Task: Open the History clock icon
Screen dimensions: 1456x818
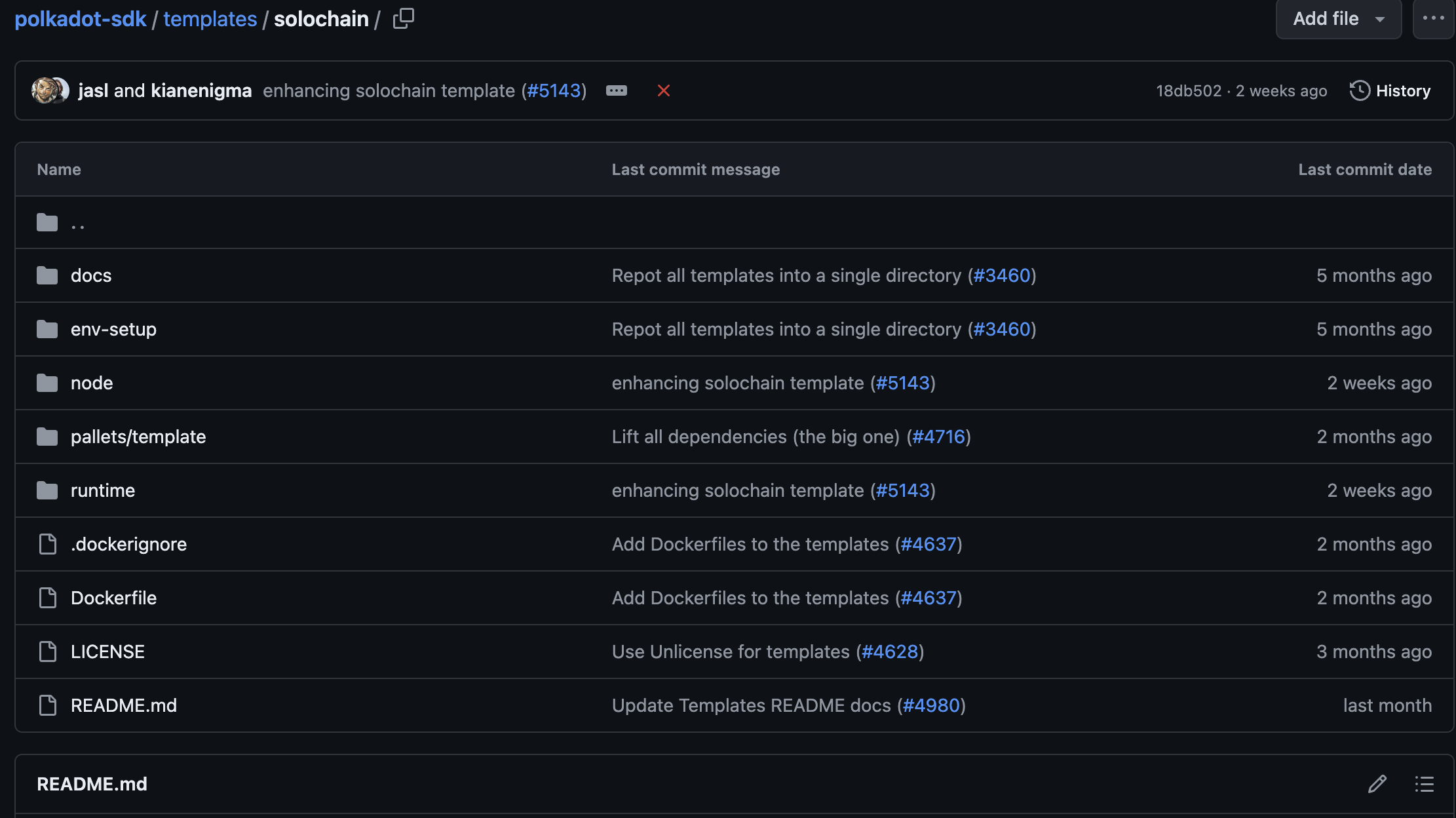Action: pyautogui.click(x=1360, y=90)
